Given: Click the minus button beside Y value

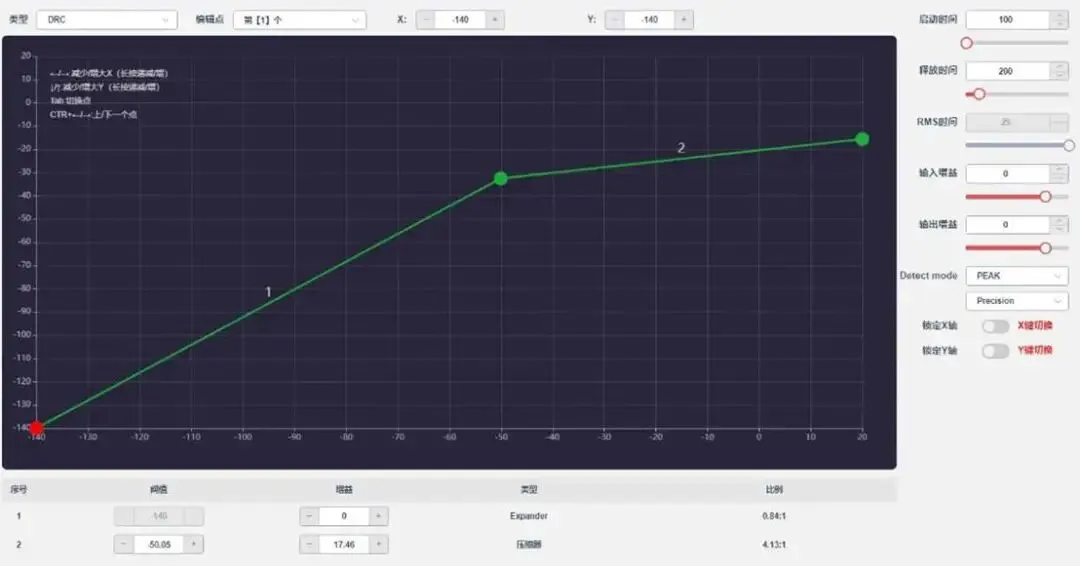Looking at the screenshot, I should [615, 20].
